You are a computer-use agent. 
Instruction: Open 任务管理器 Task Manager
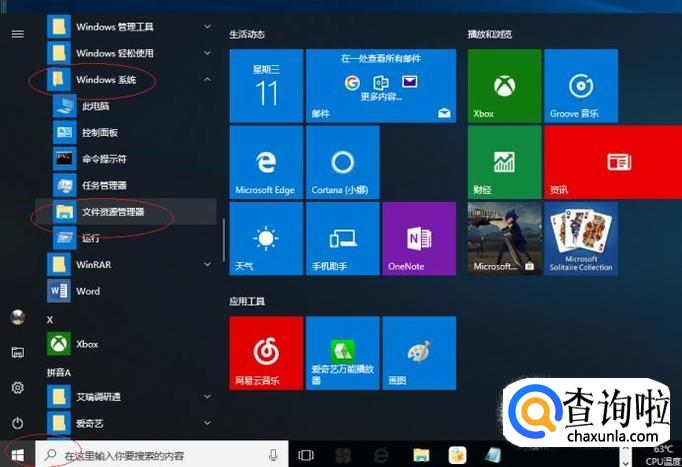pyautogui.click(x=126, y=186)
